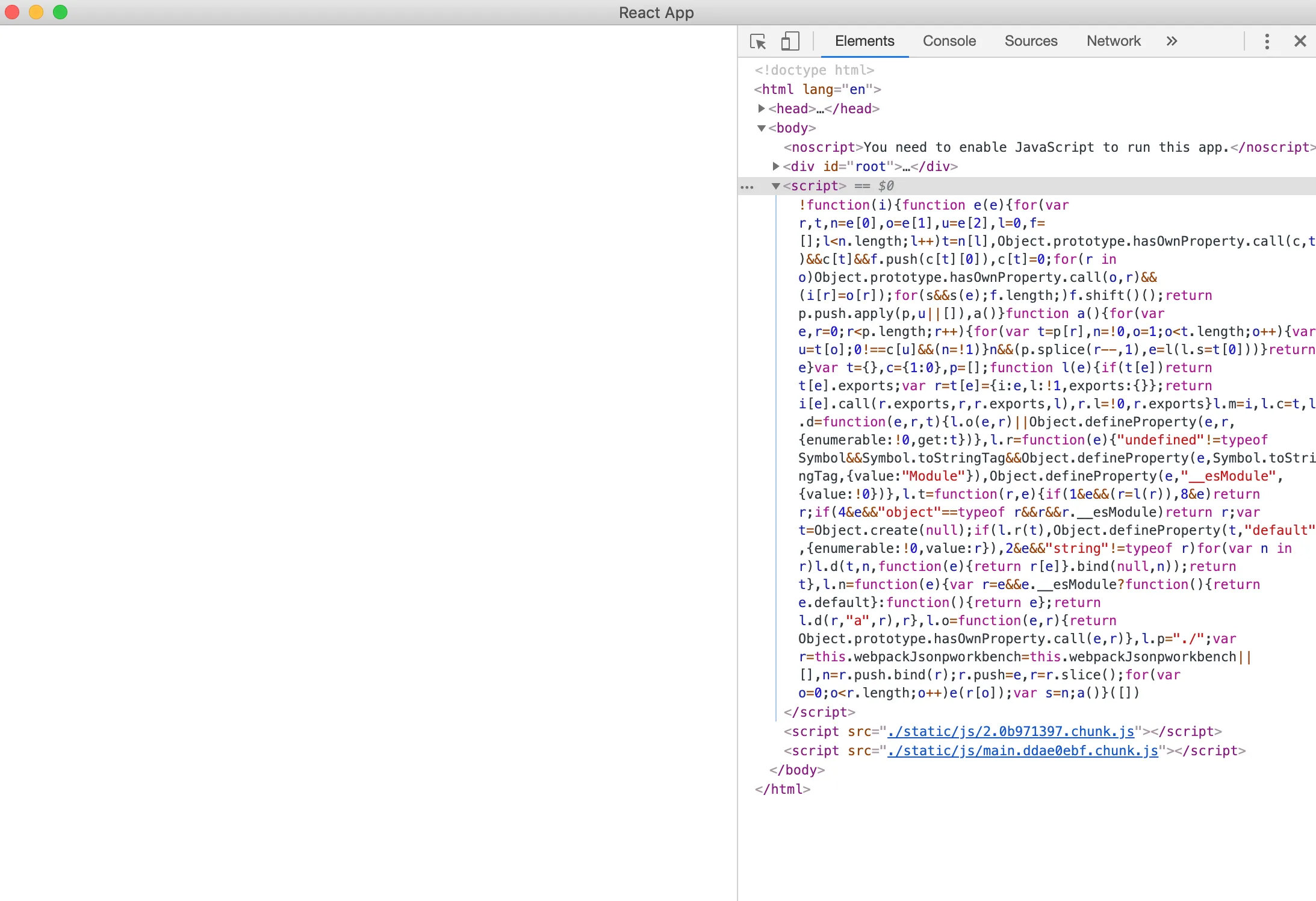The height and width of the screenshot is (901, 1316).
Task: Expand the div id root node
Action: pos(776,166)
